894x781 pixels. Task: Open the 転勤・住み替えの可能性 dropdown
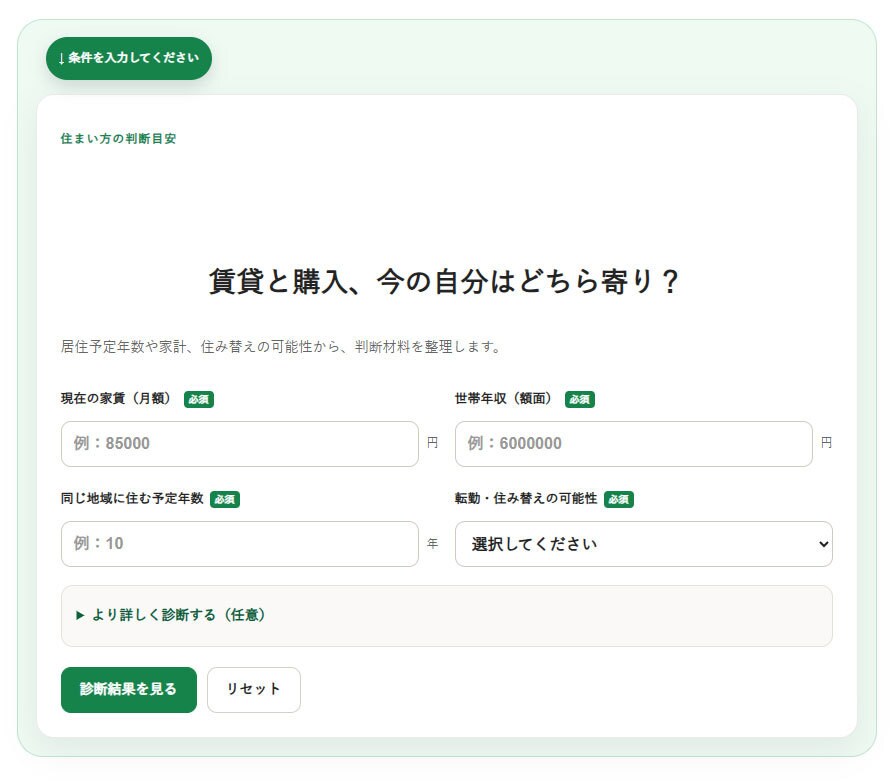pos(644,543)
